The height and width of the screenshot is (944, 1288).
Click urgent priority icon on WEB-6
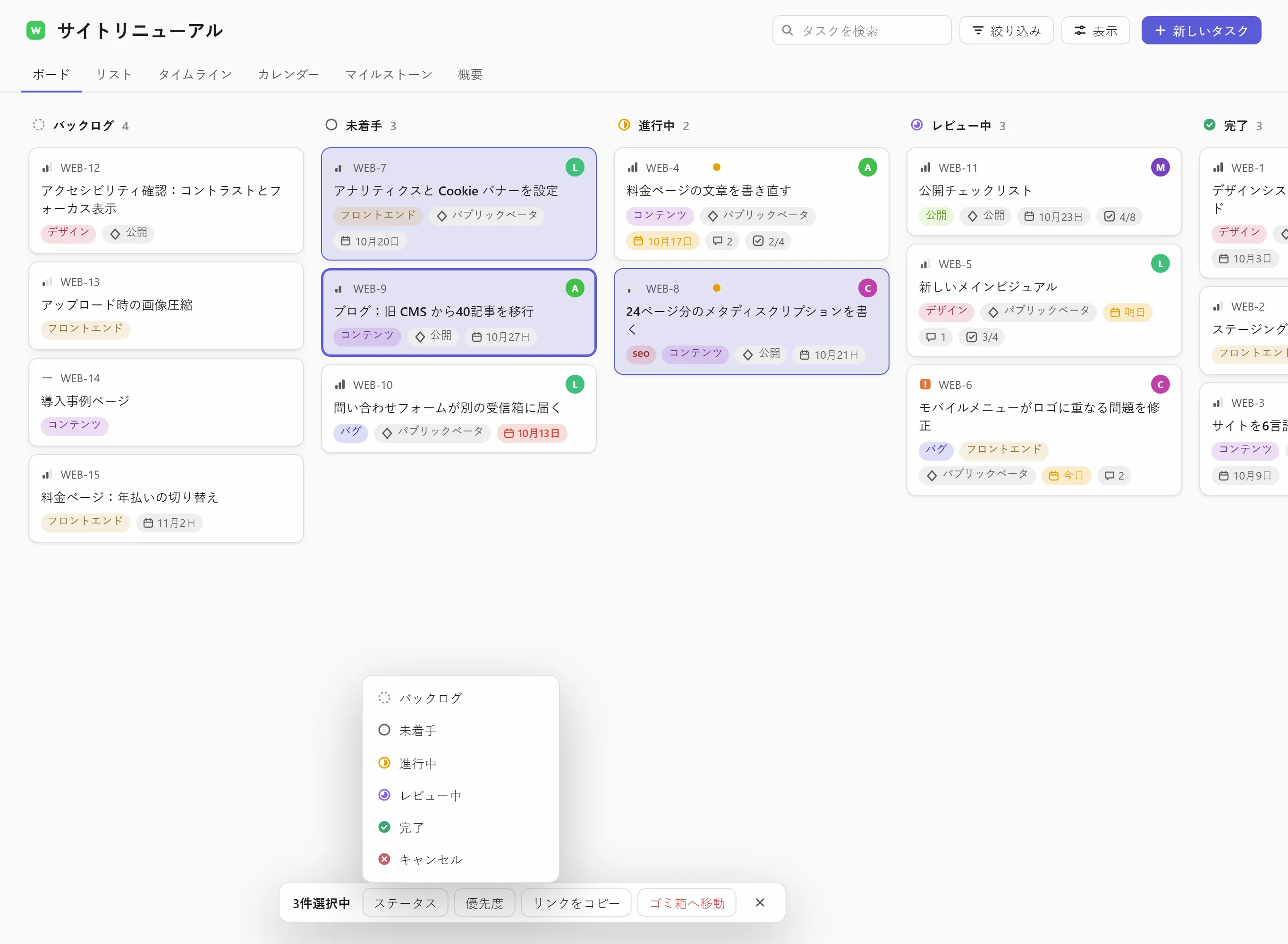coord(925,385)
